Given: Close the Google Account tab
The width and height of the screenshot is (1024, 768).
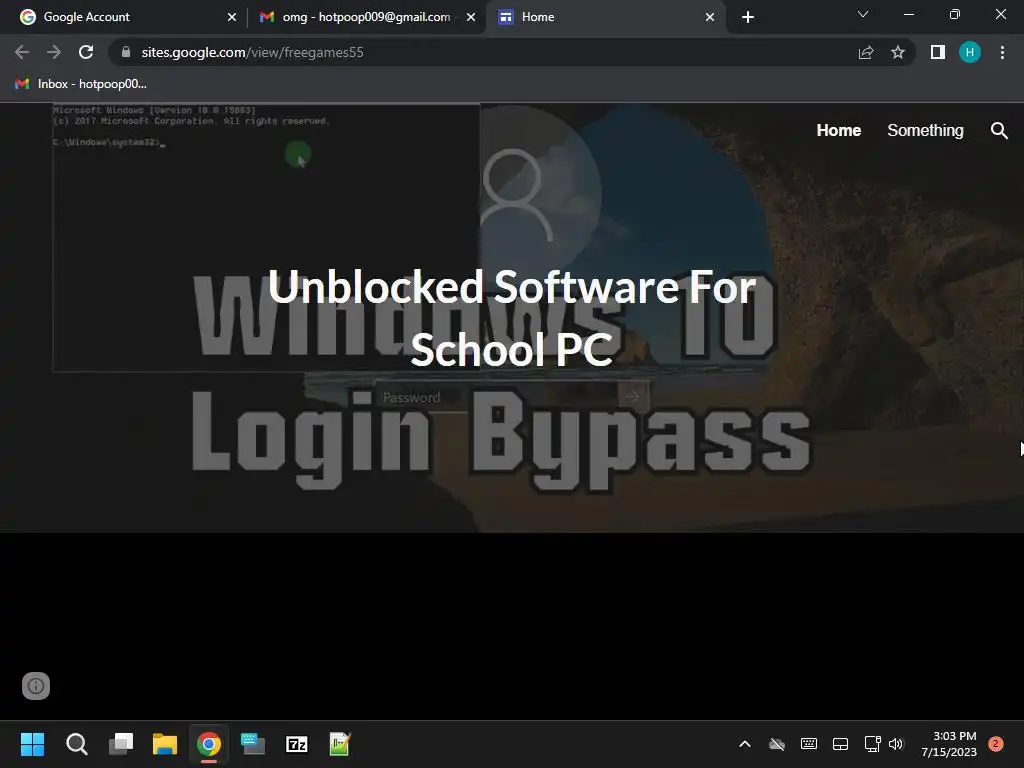Looking at the screenshot, I should point(232,17).
